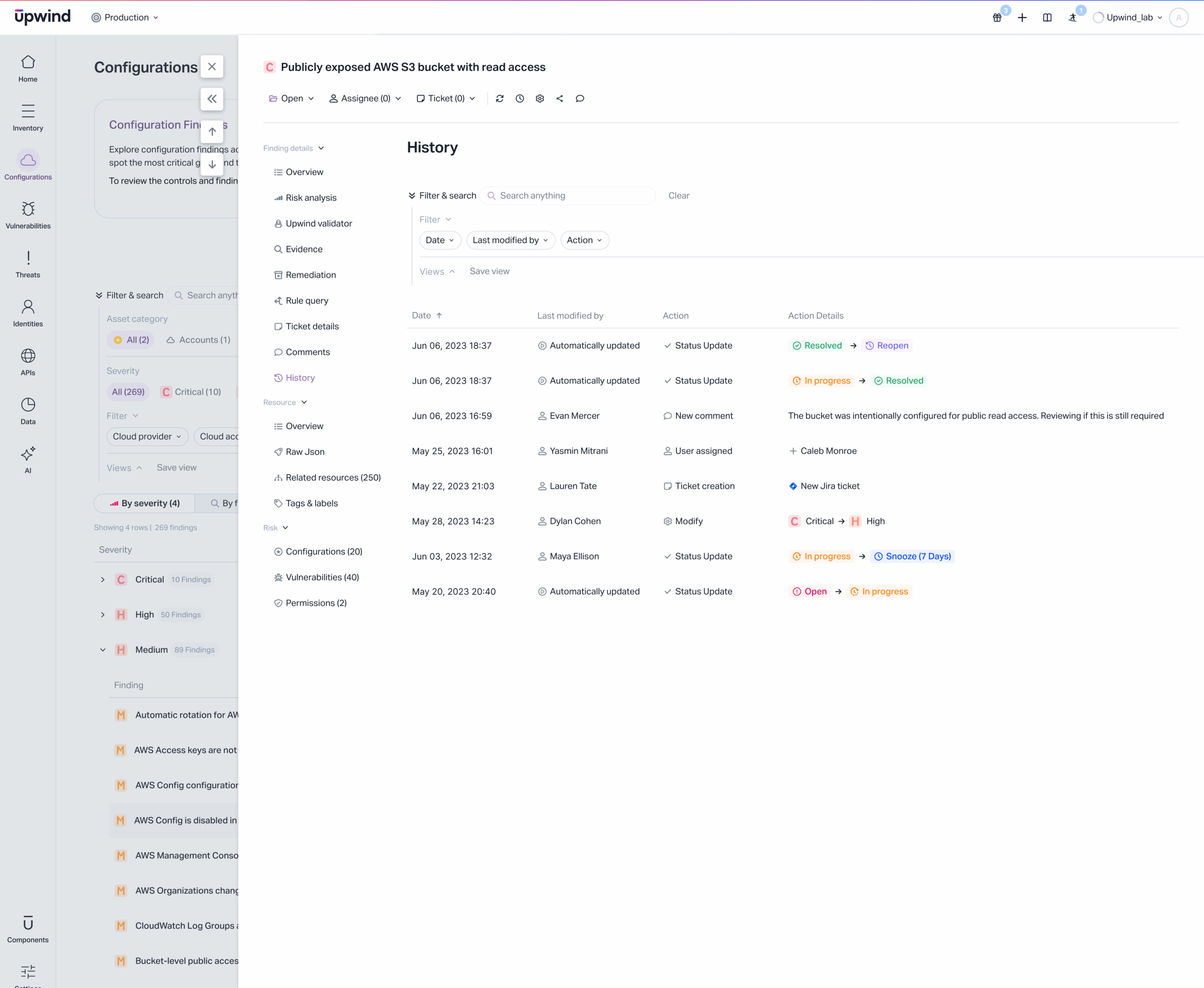This screenshot has width=1204, height=988.
Task: Click the refresh icon in finding toolbar
Action: [499, 98]
